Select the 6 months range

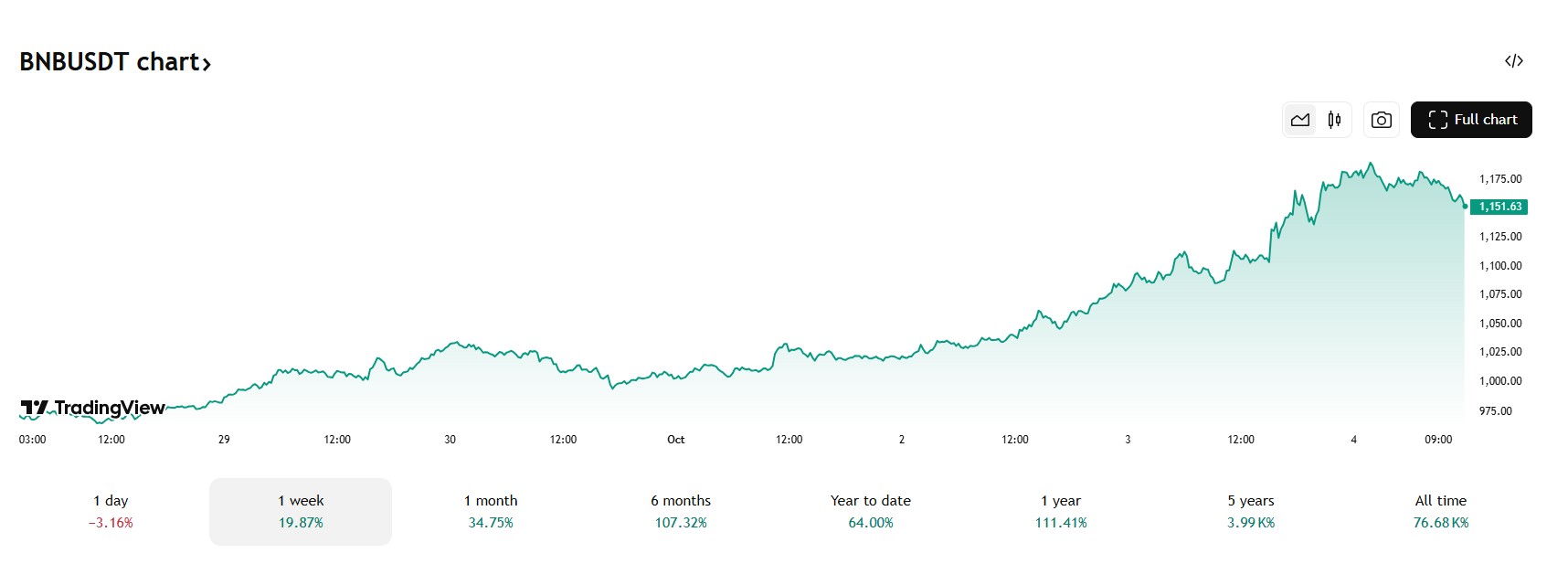(x=681, y=511)
